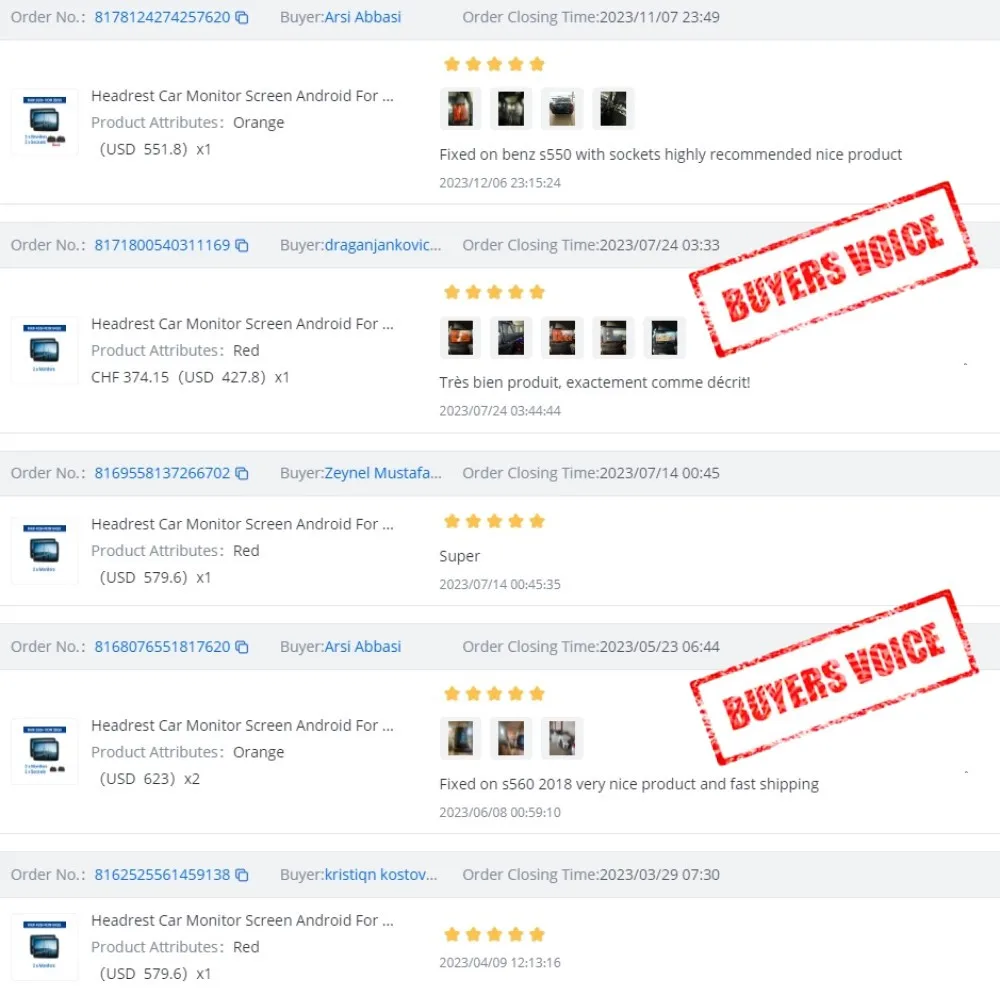This screenshot has width=1000, height=995.
Task: Open fifth photo in French review
Action: pyautogui.click(x=665, y=337)
